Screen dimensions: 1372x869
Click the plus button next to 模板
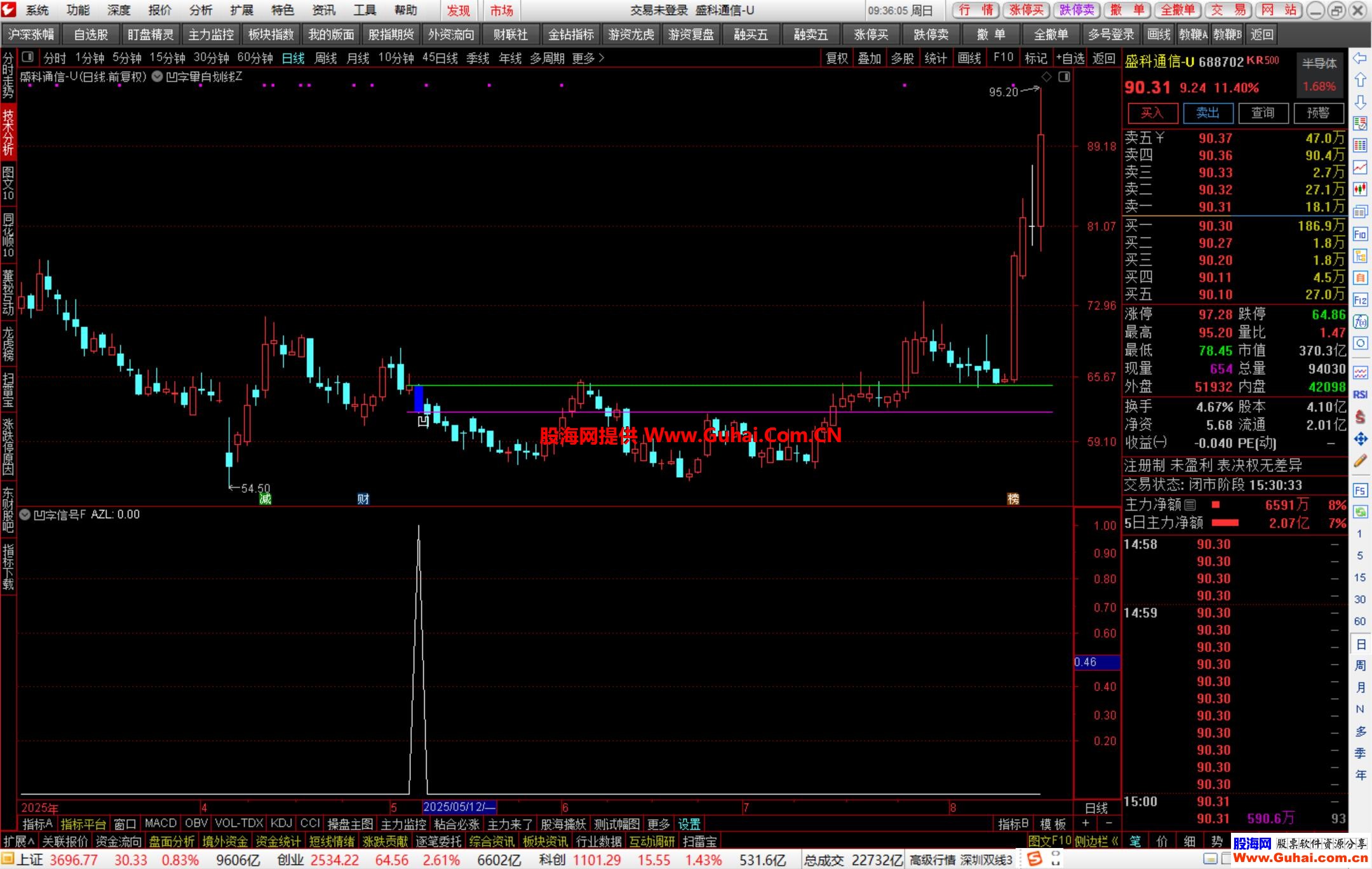[x=1086, y=823]
